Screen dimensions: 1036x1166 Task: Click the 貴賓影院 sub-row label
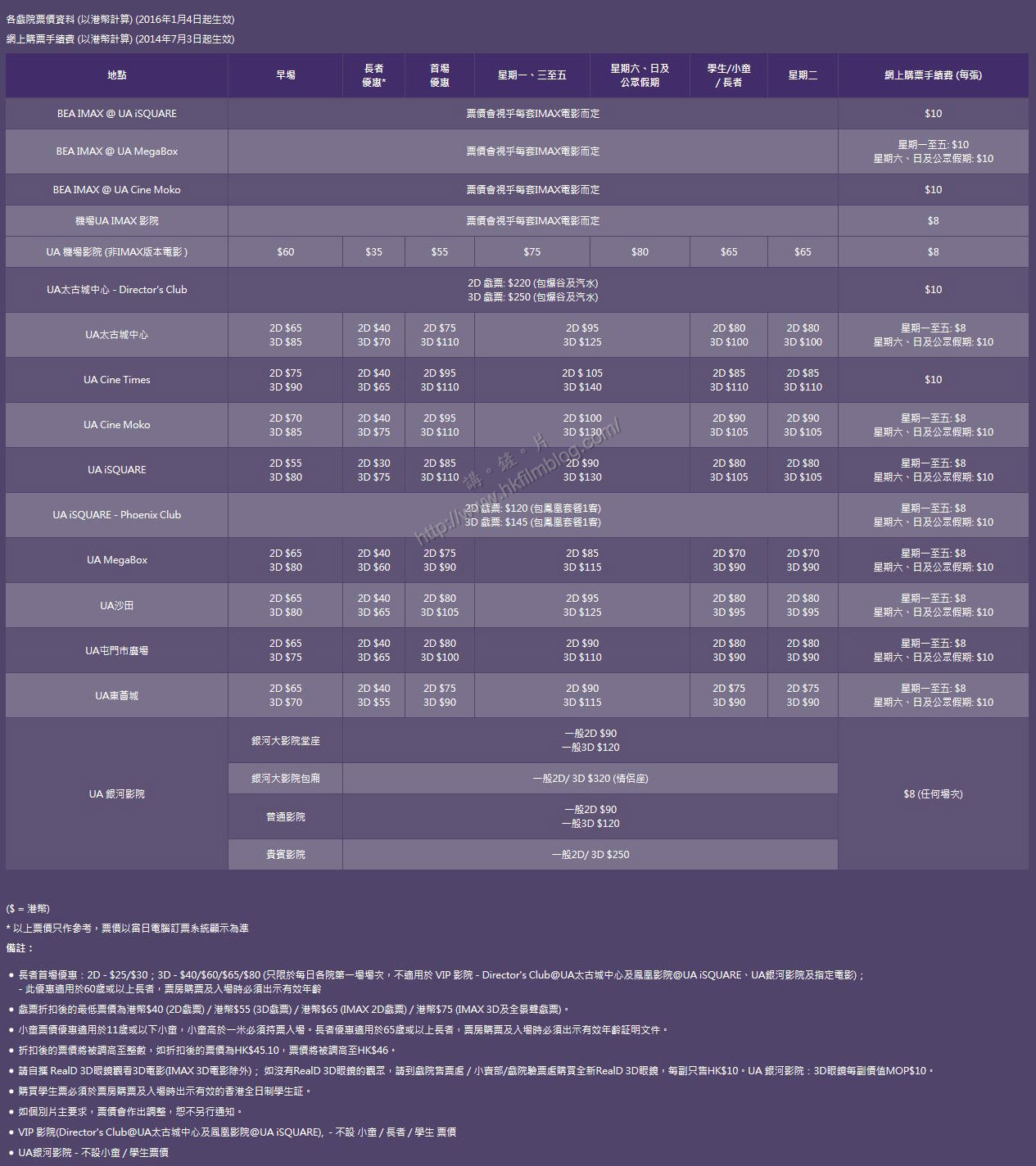tap(285, 854)
